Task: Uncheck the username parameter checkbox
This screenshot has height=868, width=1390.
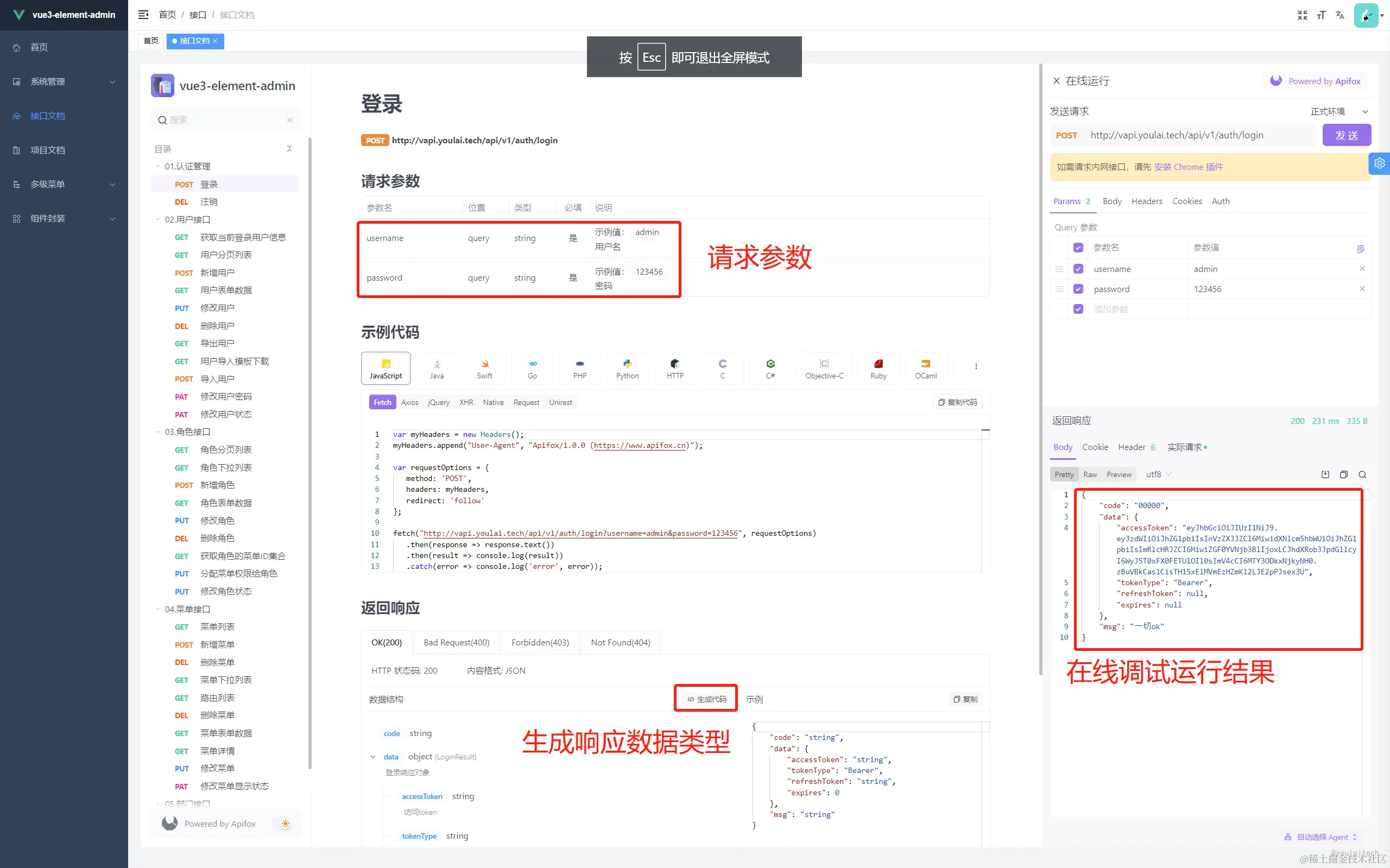Action: (1078, 269)
